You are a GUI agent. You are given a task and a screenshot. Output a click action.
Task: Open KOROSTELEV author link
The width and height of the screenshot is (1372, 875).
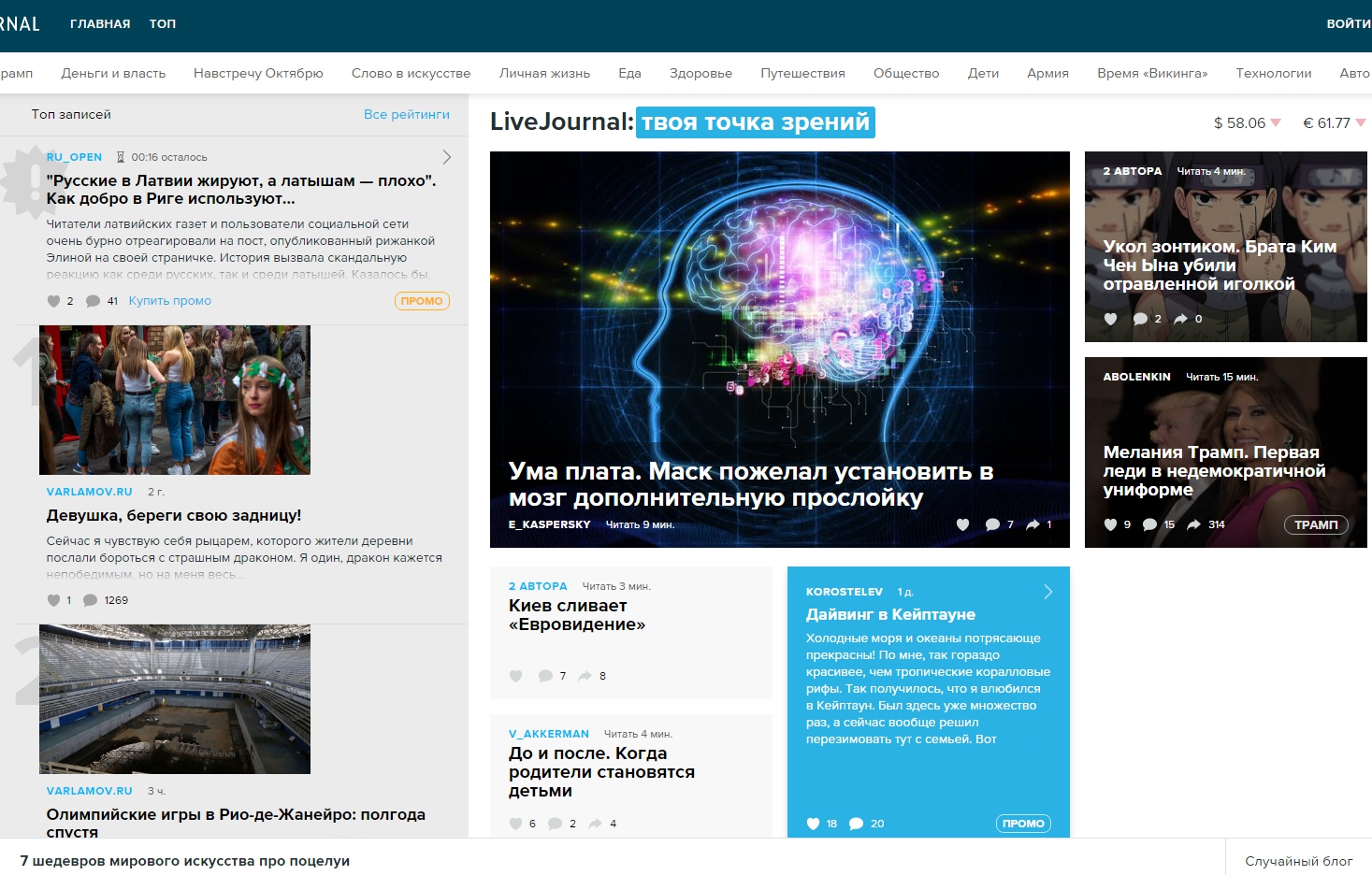pos(845,592)
